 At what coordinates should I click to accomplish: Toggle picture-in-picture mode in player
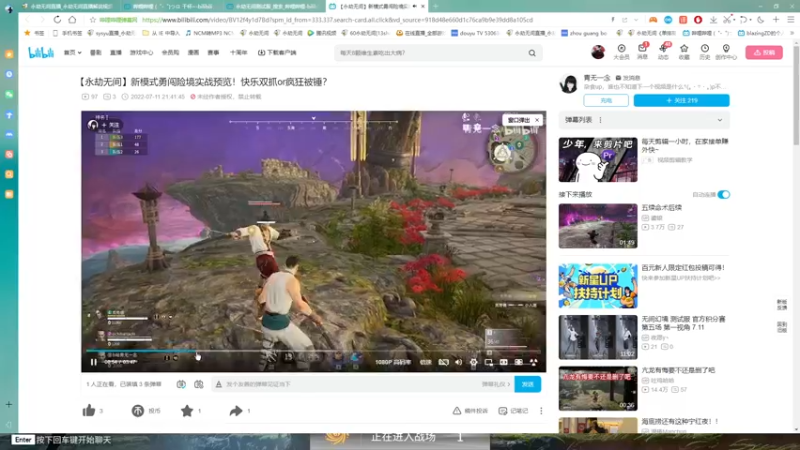click(488, 362)
